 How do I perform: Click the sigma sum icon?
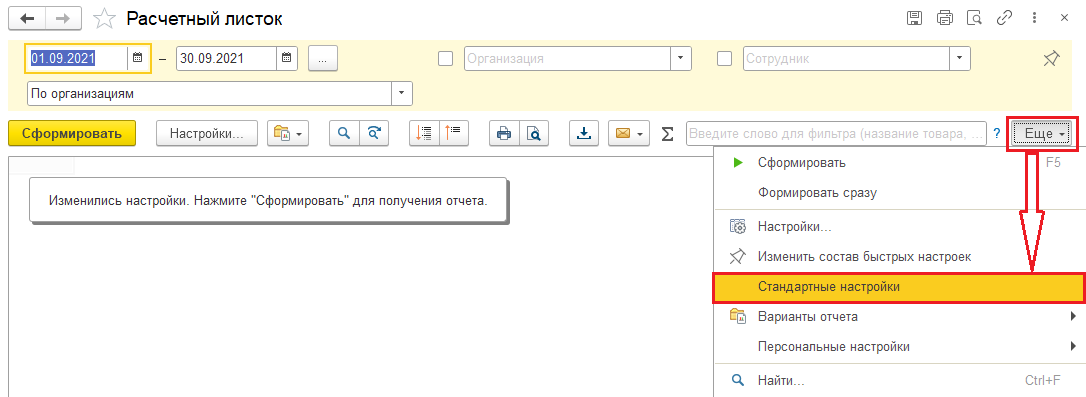tap(667, 134)
